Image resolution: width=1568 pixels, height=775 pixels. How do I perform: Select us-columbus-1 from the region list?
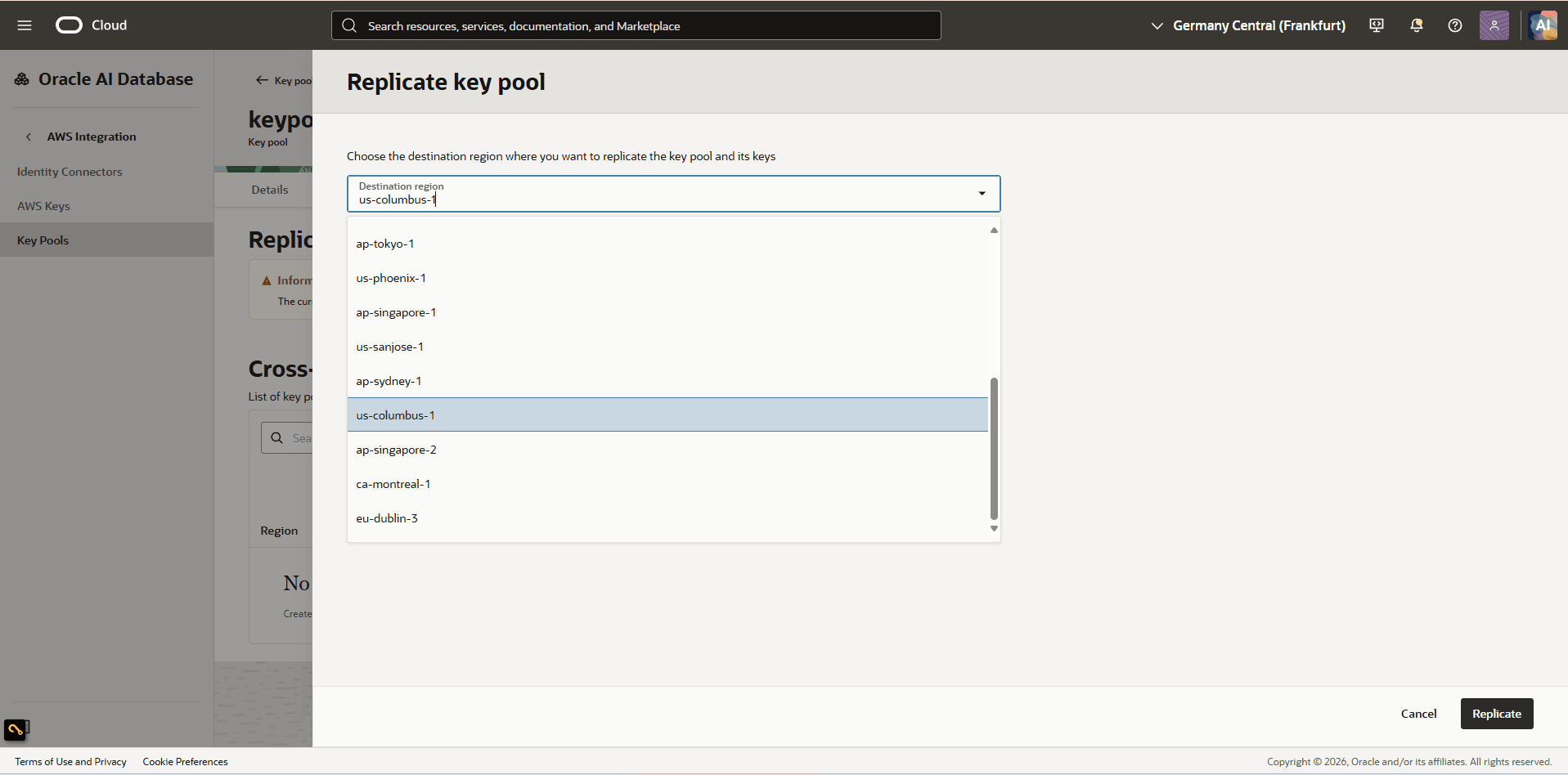pos(667,415)
